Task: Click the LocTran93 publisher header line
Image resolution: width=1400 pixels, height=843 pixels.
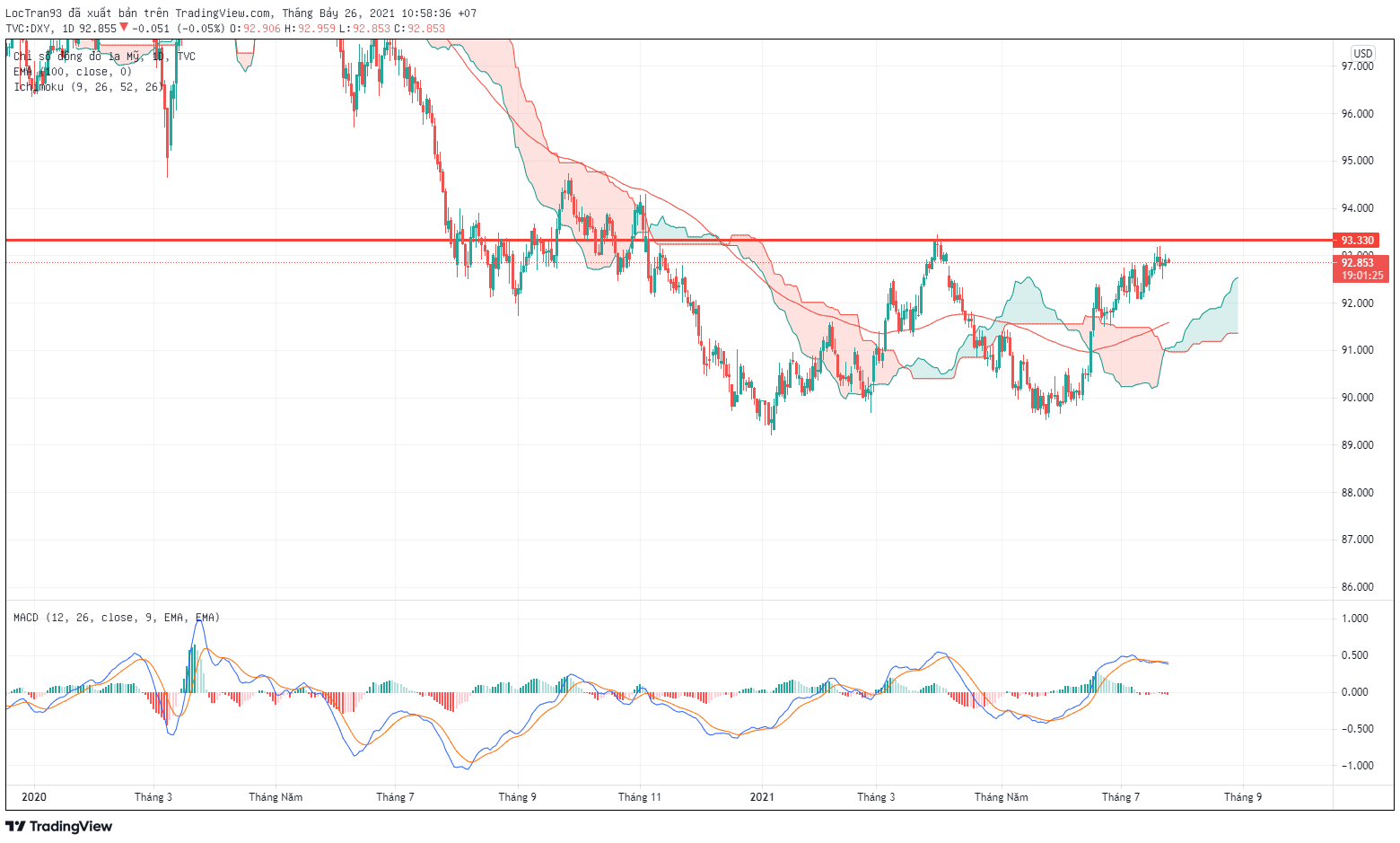Action: pyautogui.click(x=241, y=13)
